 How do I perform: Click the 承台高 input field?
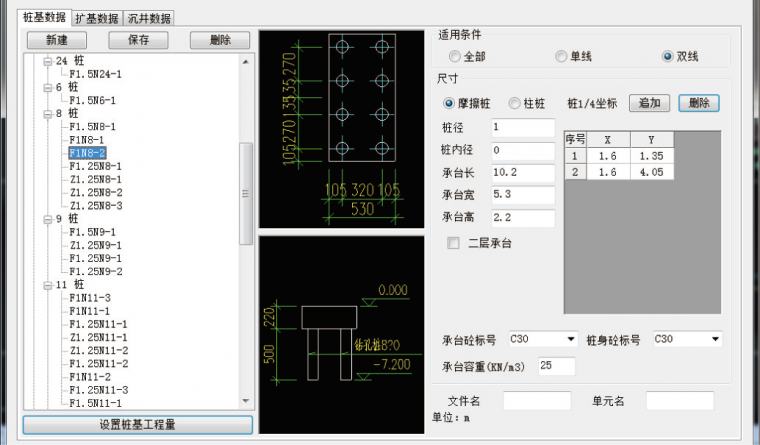(x=523, y=218)
